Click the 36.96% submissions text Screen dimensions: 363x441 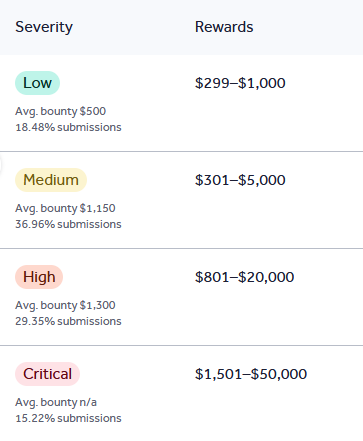68,224
